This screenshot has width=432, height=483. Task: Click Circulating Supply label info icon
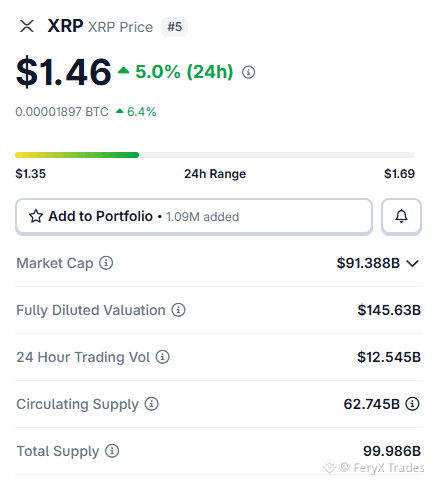151,404
